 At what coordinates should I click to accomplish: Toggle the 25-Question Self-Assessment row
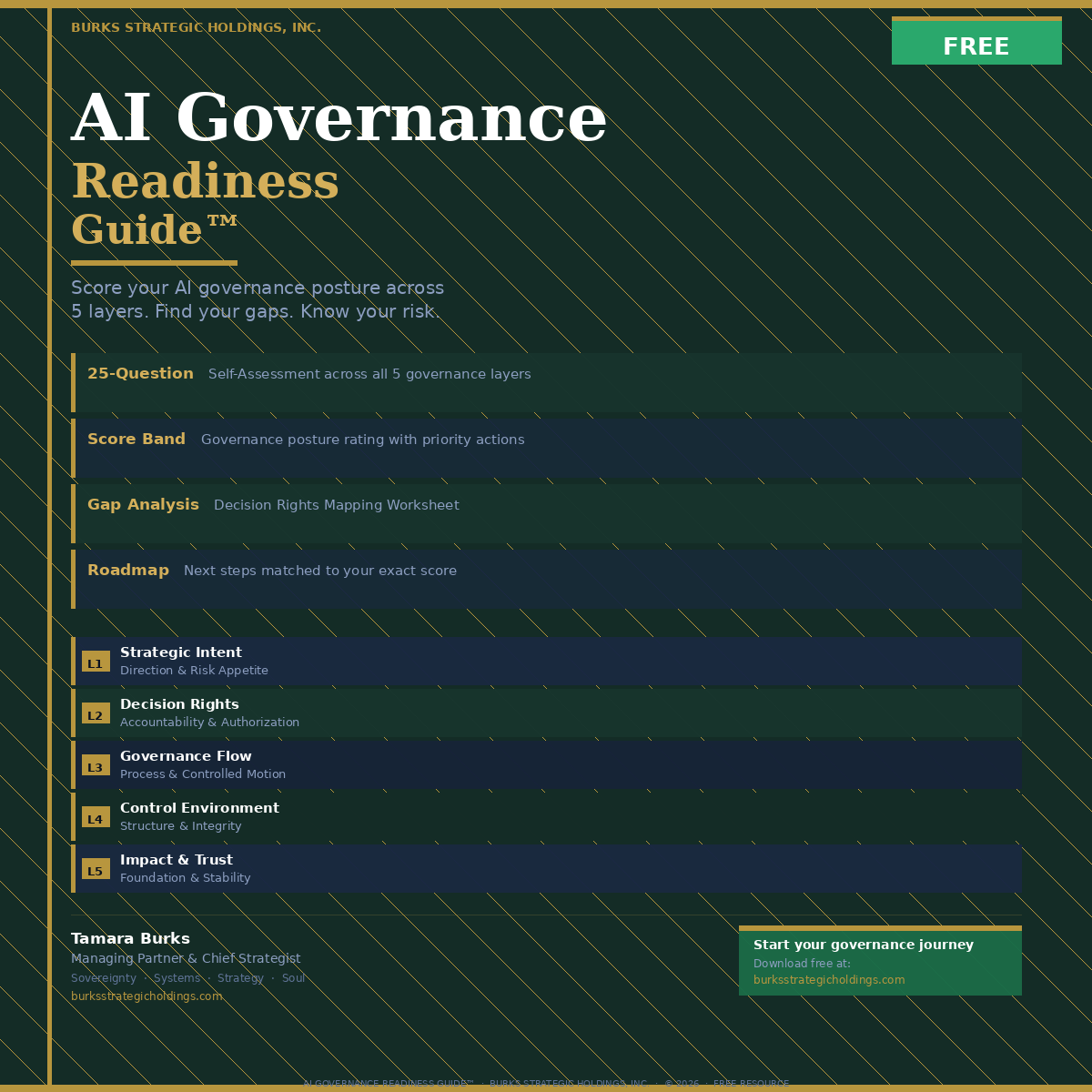coord(546,382)
